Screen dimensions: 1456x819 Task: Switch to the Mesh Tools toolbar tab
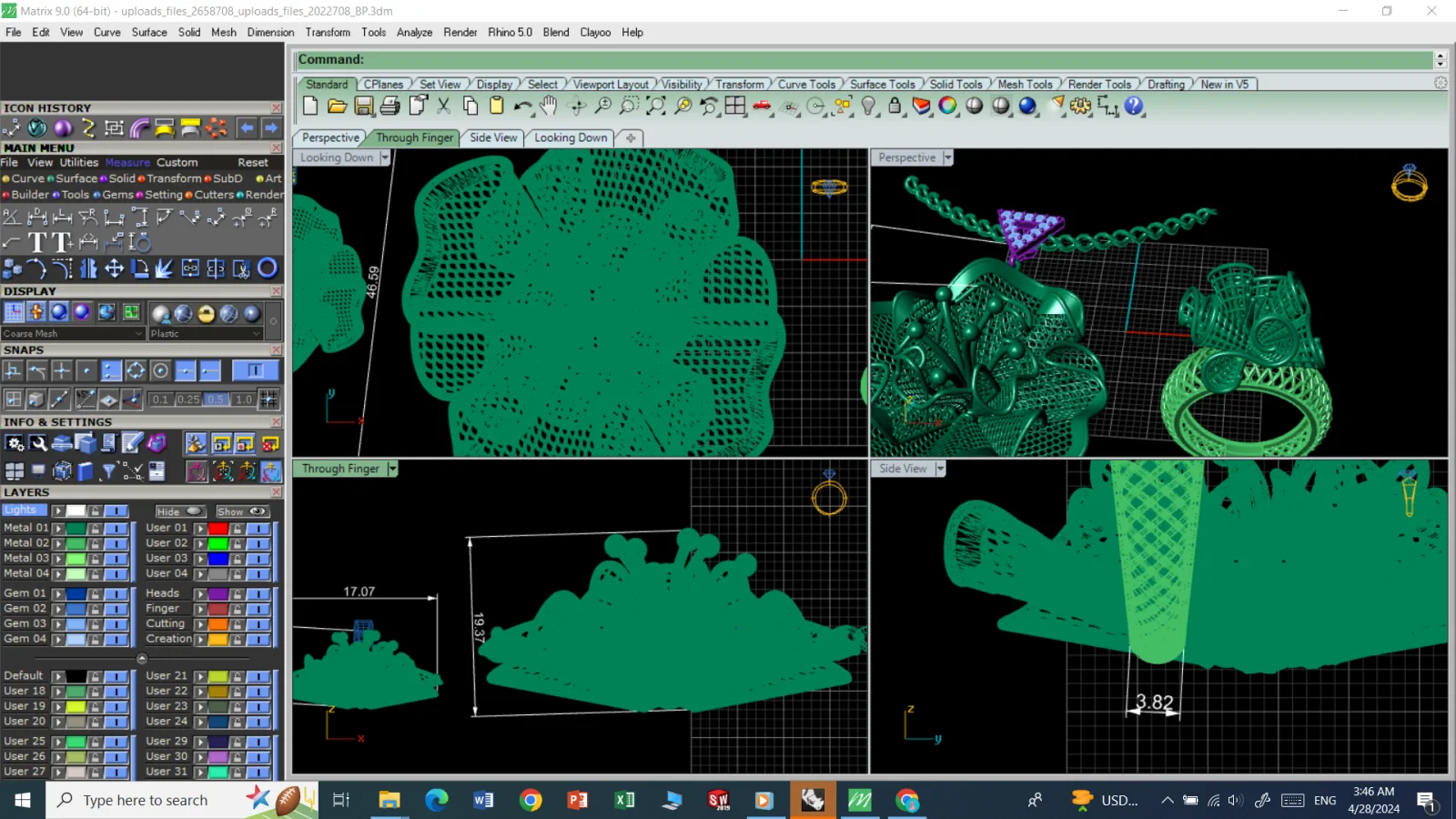(1025, 84)
